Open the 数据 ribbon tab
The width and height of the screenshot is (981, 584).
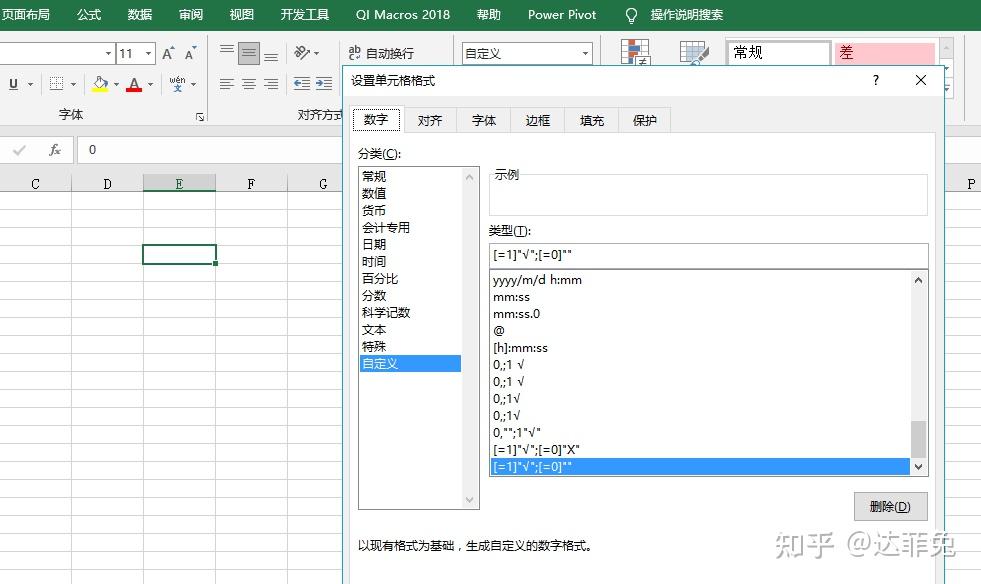140,14
